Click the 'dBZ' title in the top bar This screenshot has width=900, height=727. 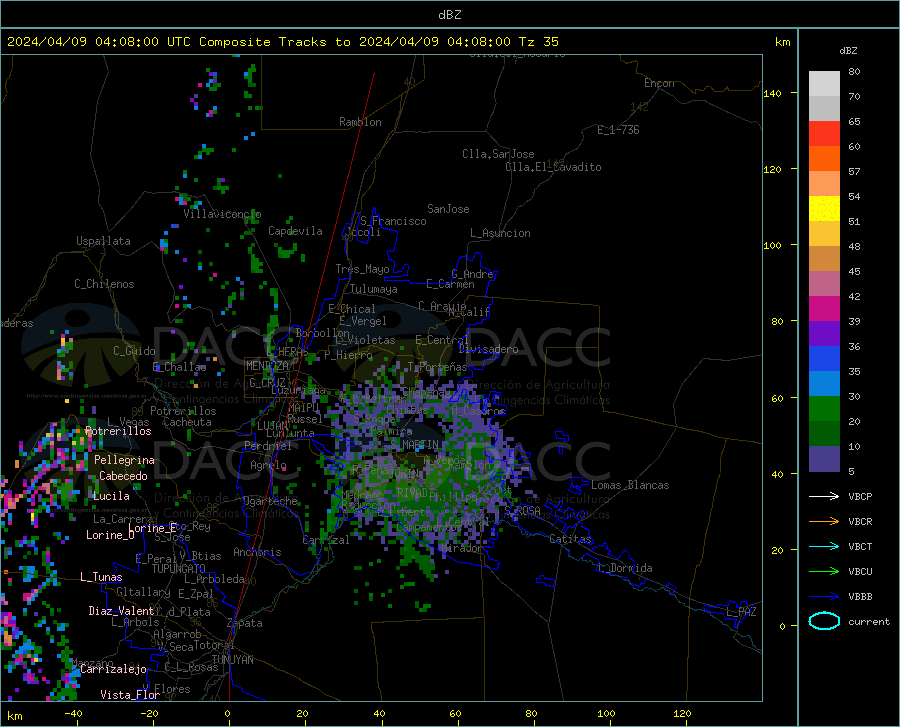pyautogui.click(x=449, y=15)
